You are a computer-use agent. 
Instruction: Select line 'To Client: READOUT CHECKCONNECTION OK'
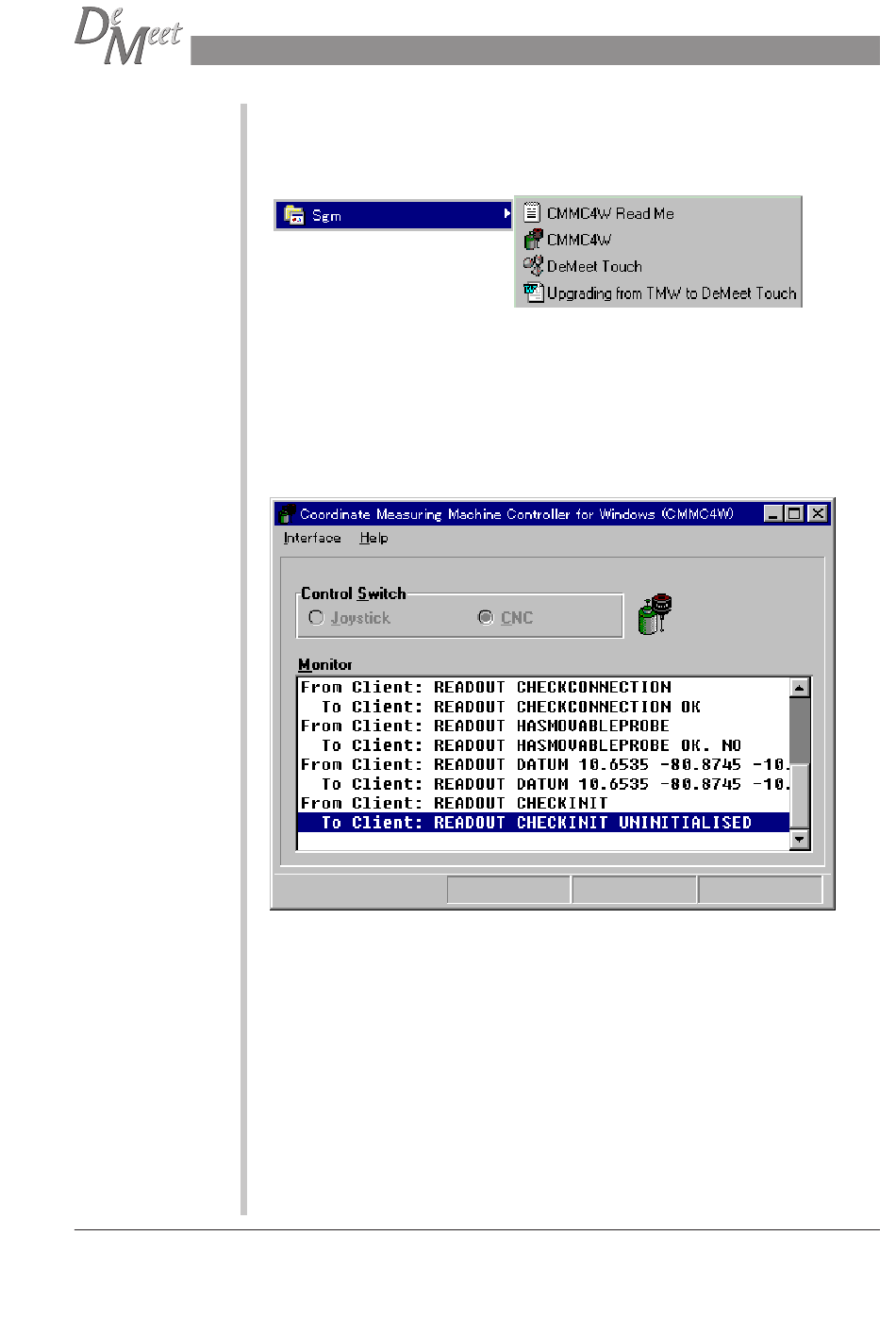(x=543, y=707)
